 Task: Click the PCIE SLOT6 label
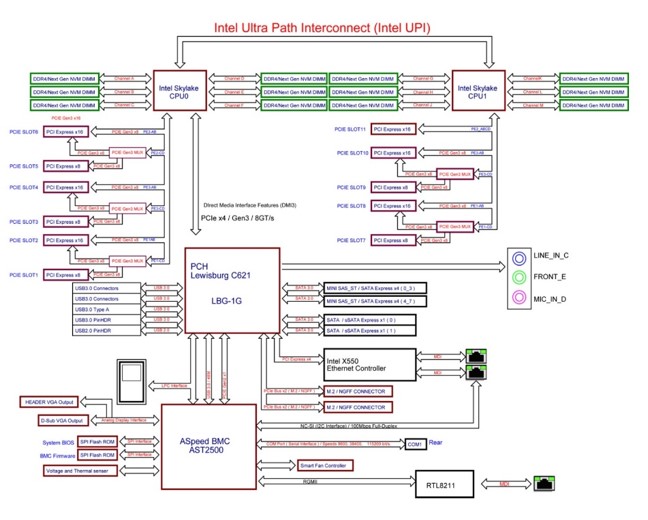(x=24, y=132)
